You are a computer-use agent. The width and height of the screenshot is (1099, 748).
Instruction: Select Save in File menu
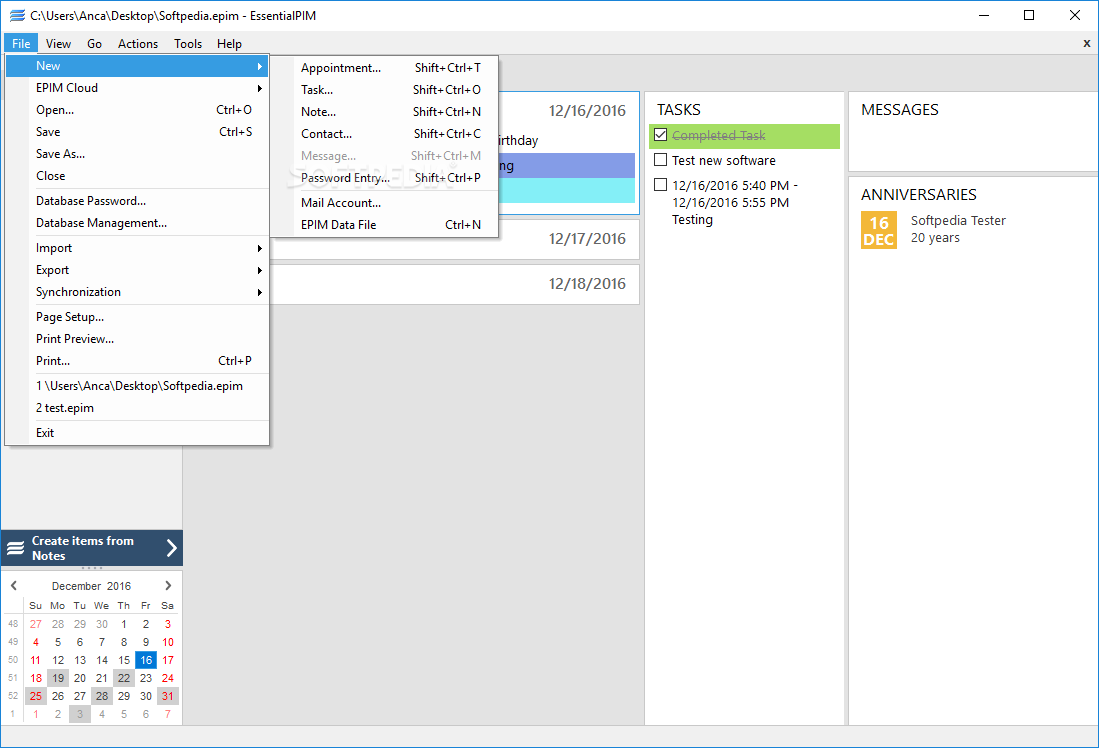(x=137, y=132)
